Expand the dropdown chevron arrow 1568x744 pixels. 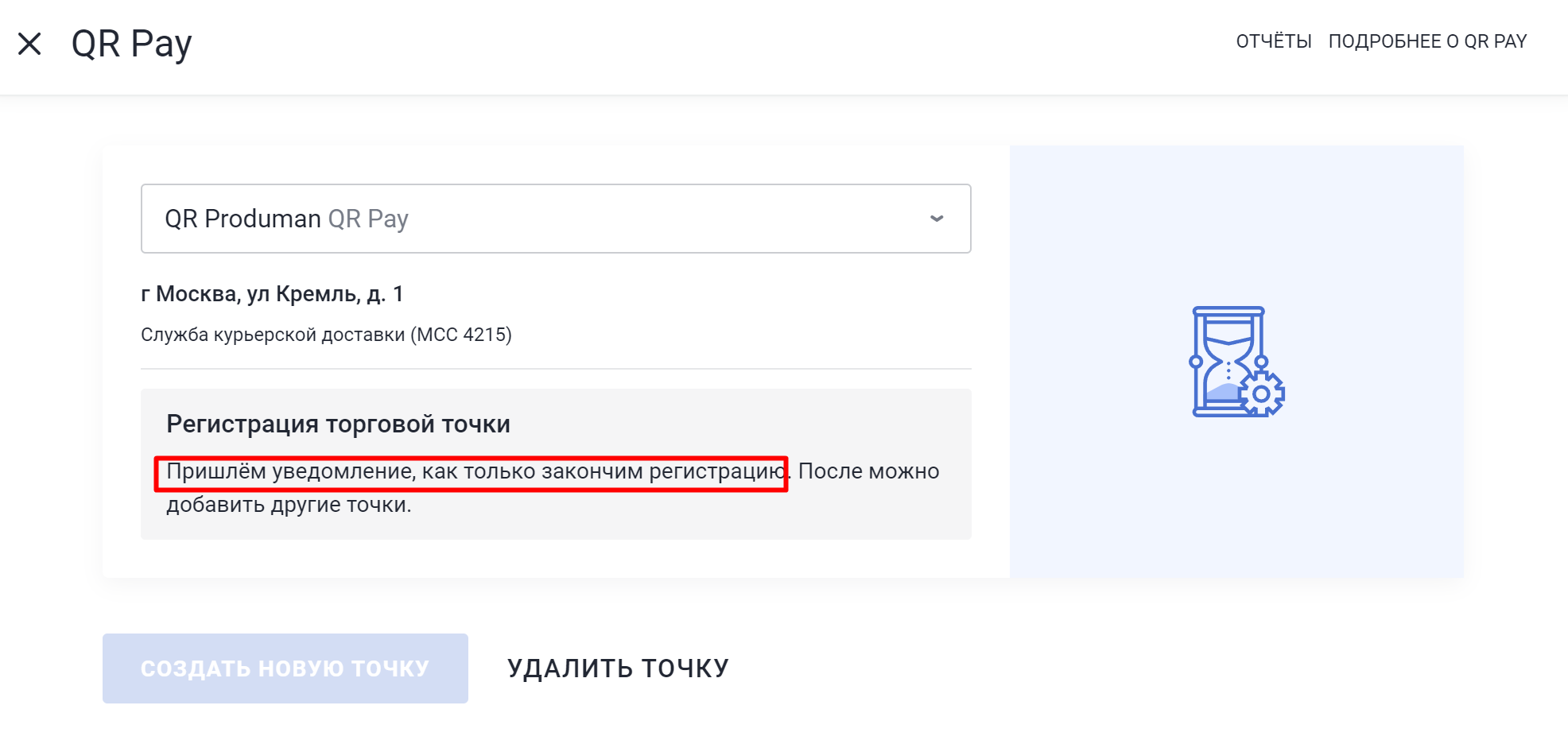(937, 219)
